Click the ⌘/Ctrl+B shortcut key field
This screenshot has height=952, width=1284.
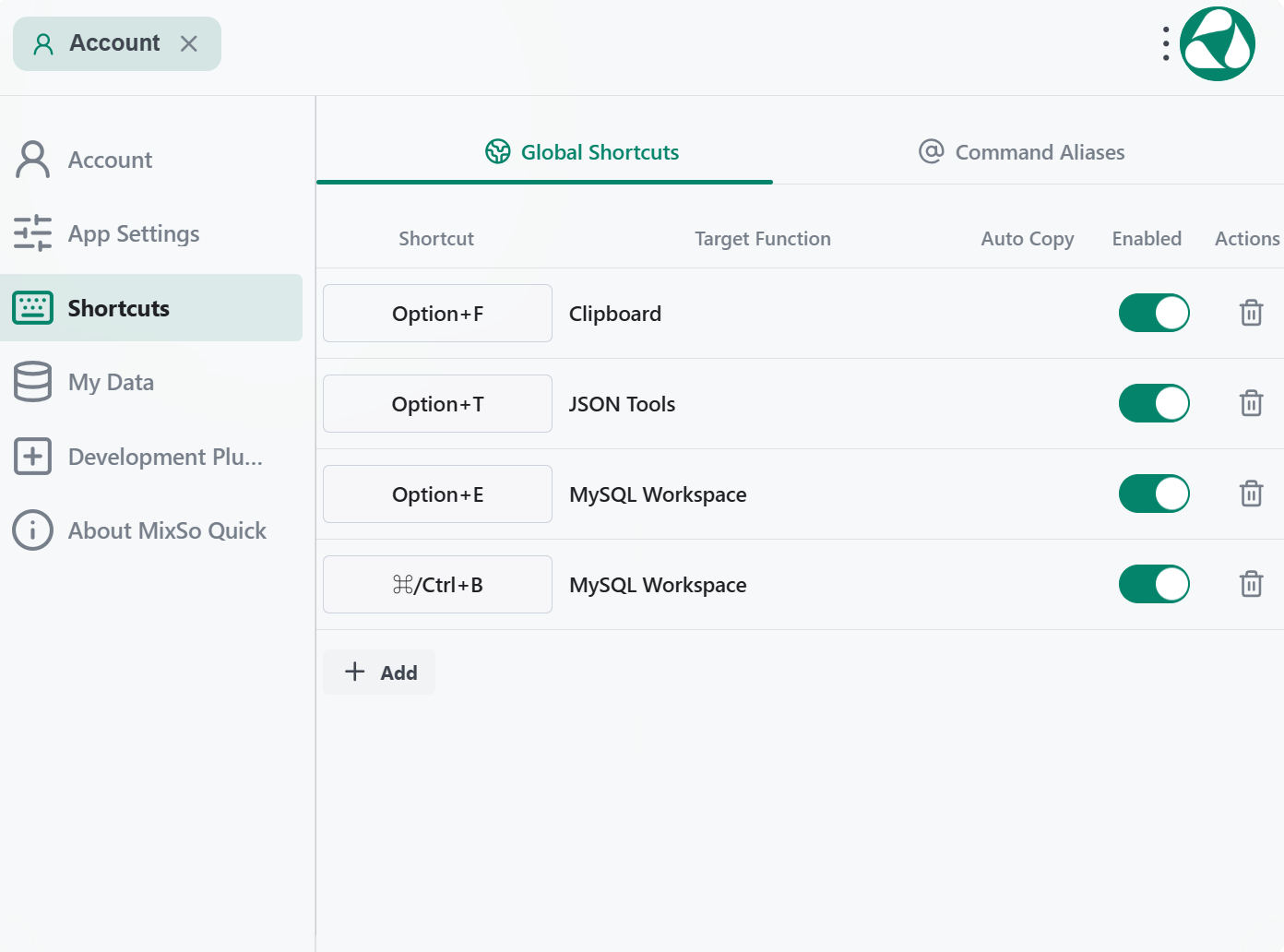[x=437, y=585]
